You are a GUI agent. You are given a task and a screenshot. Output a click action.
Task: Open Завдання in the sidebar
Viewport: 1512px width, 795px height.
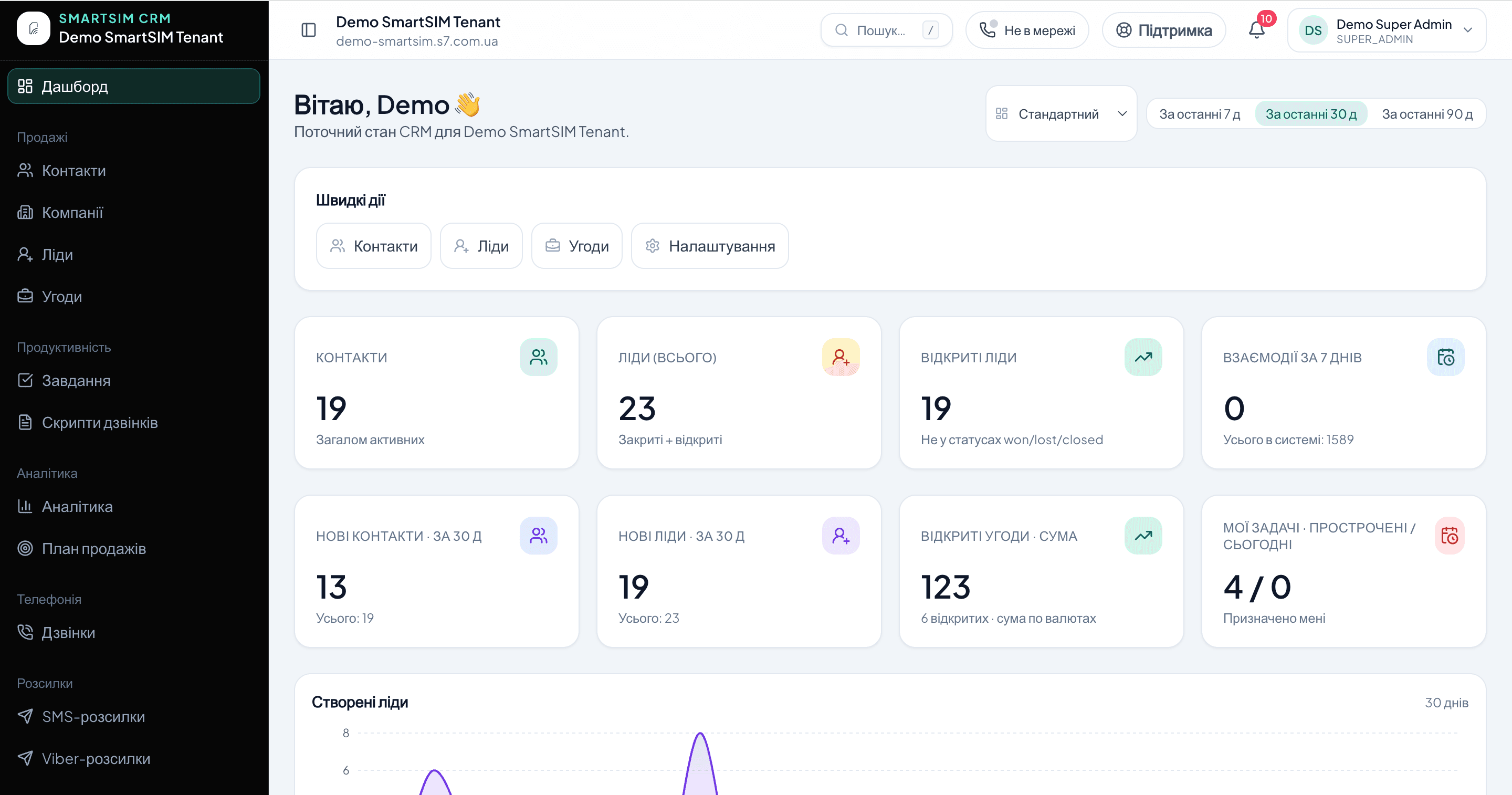[134, 381]
